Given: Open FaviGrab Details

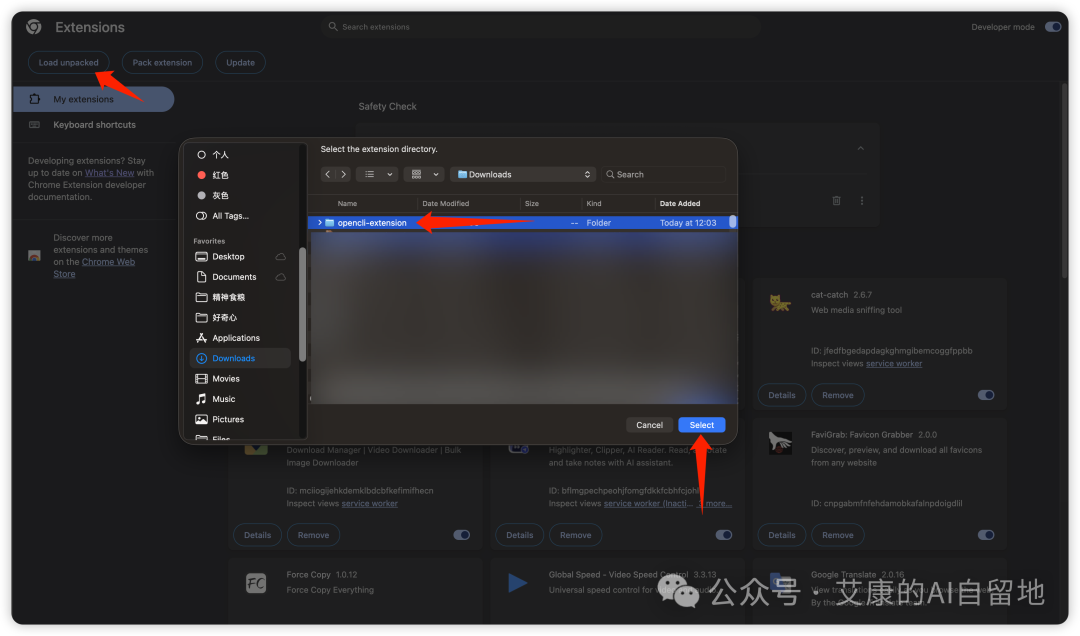Looking at the screenshot, I should (782, 535).
